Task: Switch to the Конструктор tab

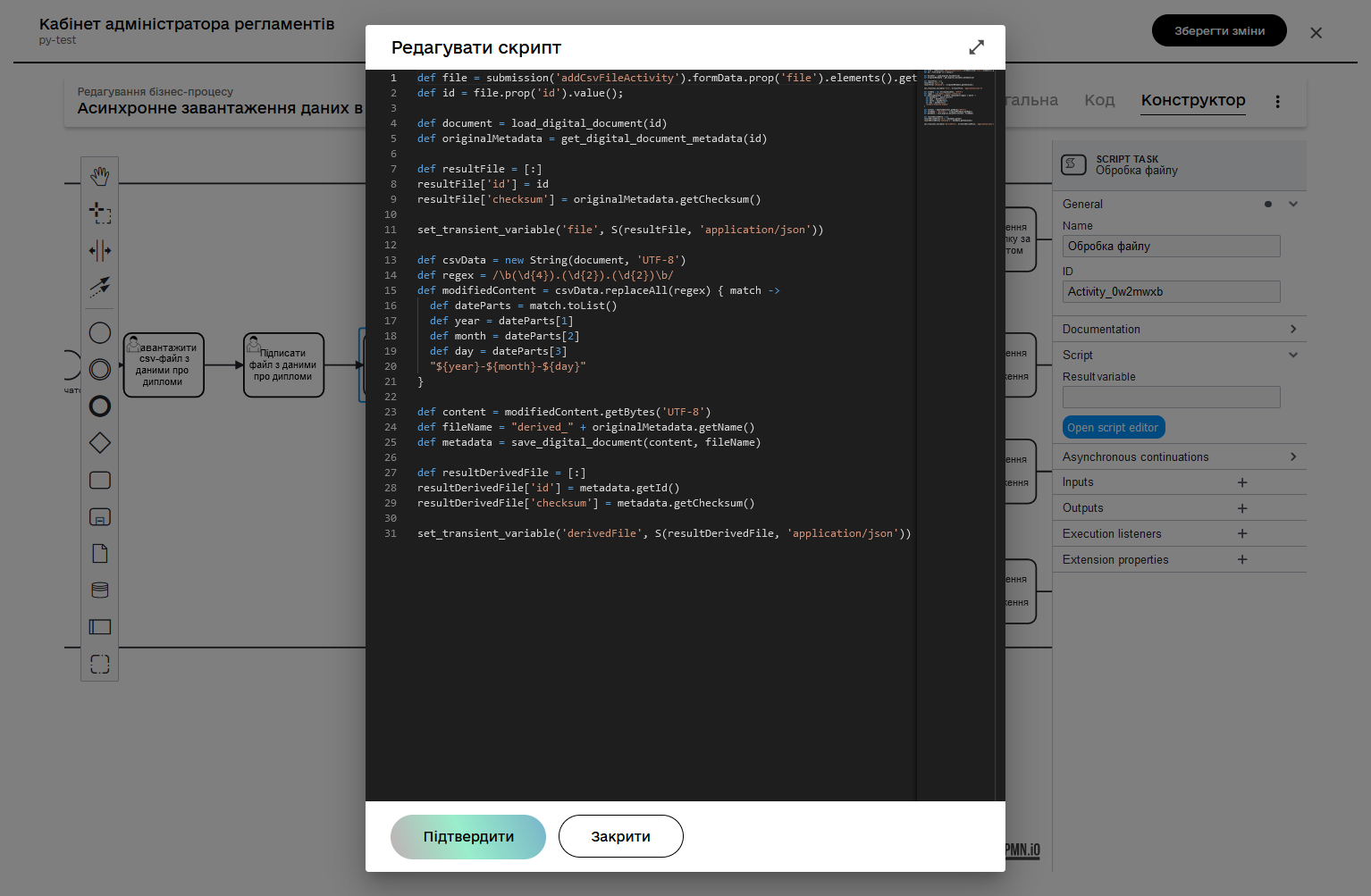Action: [1193, 100]
